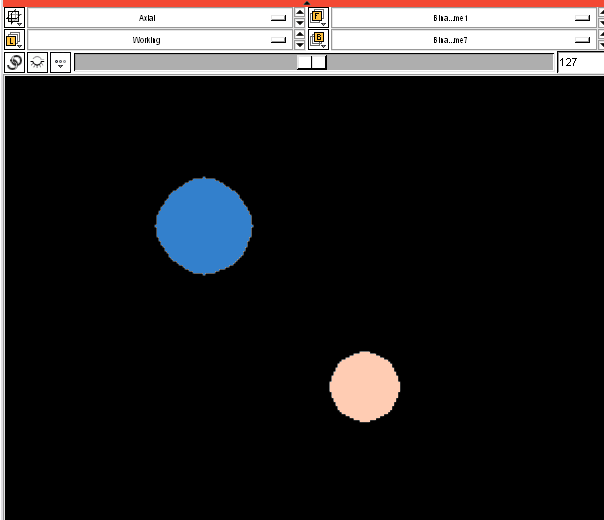The width and height of the screenshot is (604, 520).
Task: Click the label layer 'L' icon
Action: click(14, 40)
